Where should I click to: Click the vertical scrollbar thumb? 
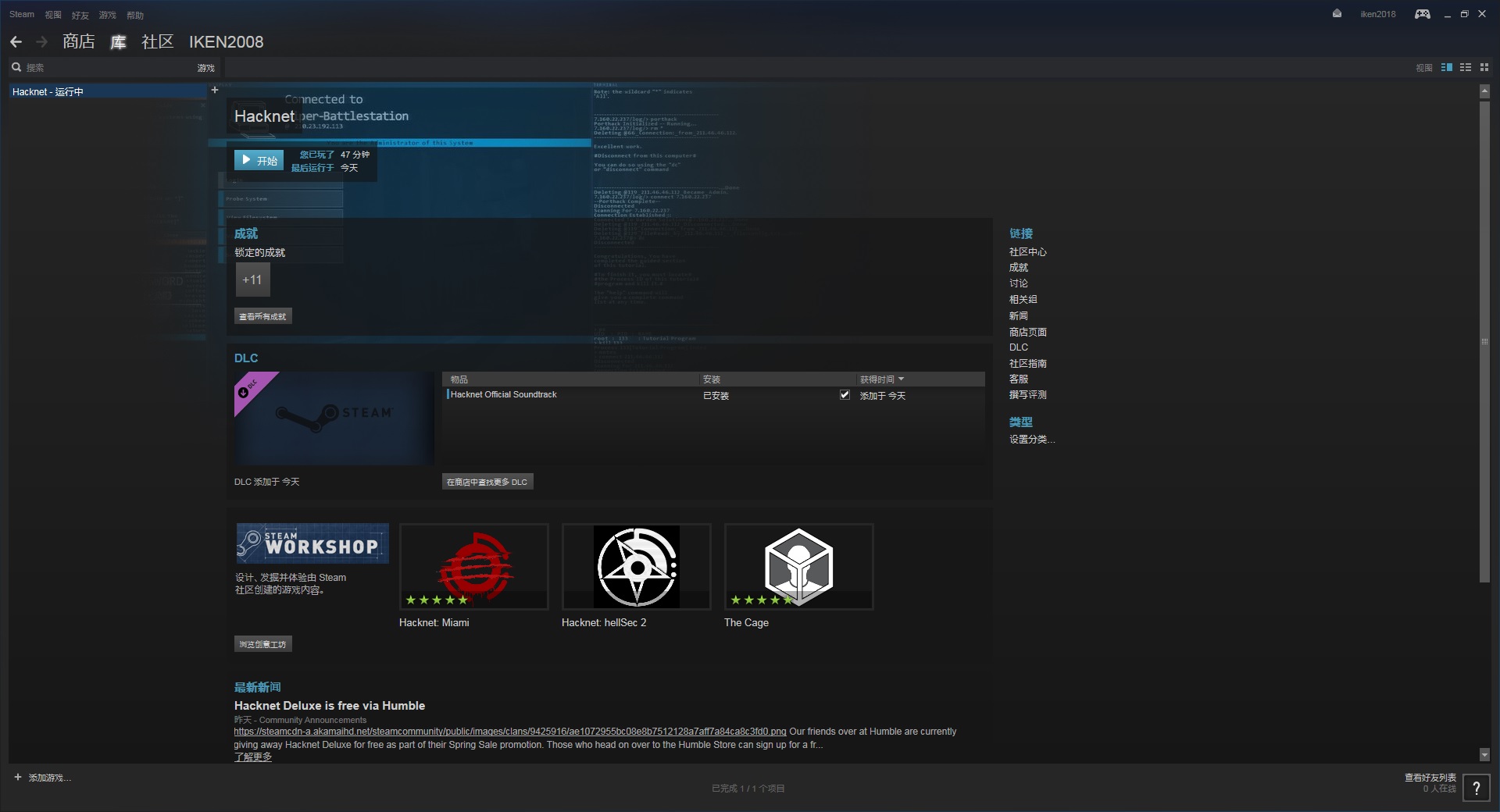1484,341
